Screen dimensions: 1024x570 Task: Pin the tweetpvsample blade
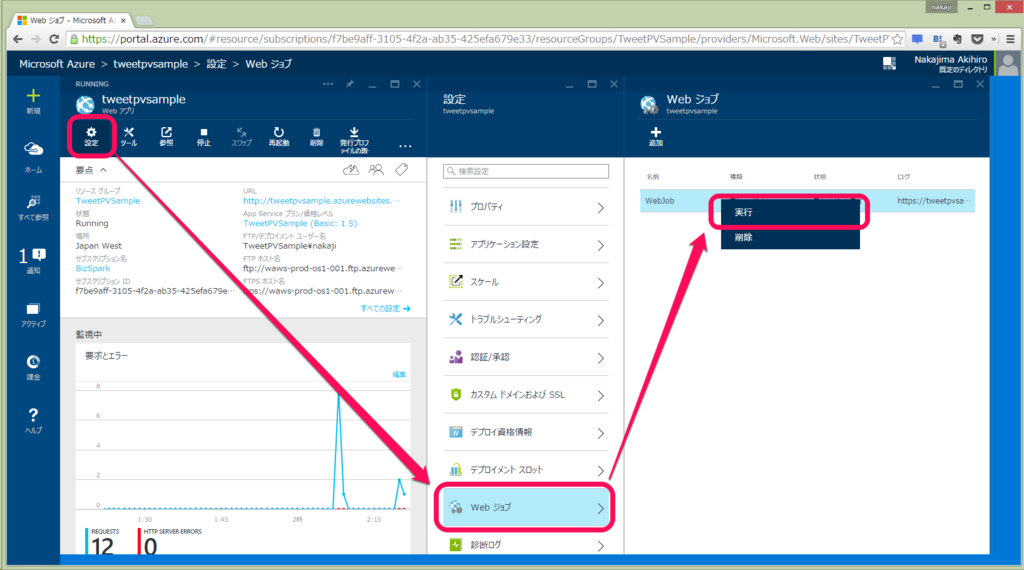[x=350, y=84]
